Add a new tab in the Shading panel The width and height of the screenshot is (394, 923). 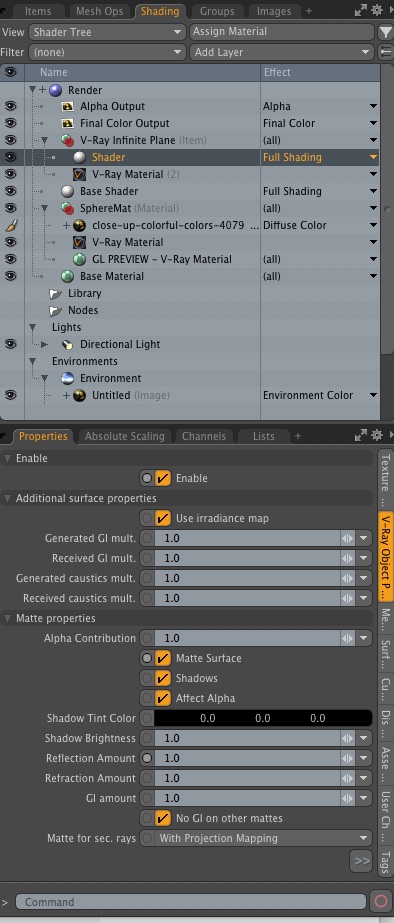point(309,11)
